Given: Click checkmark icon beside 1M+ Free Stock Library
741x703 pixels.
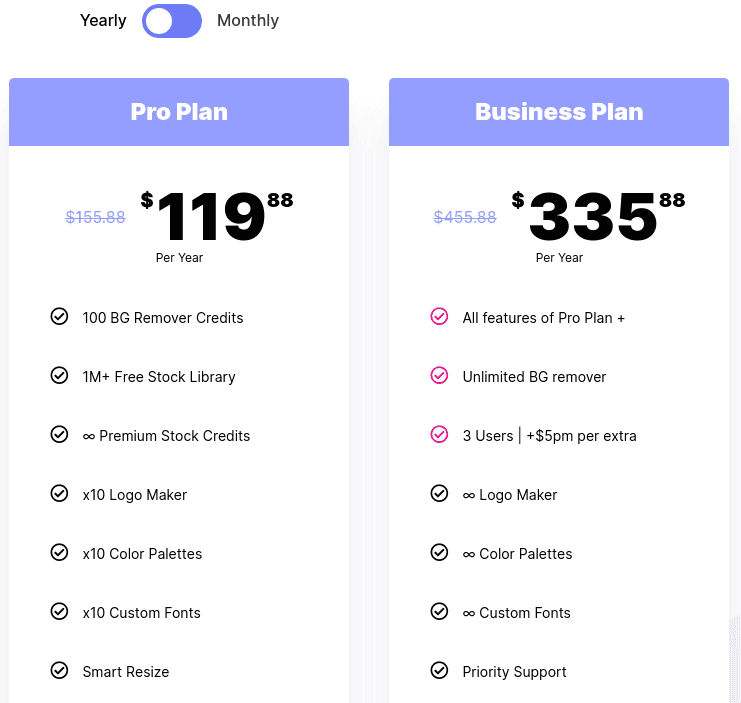Looking at the screenshot, I should click(x=59, y=376).
